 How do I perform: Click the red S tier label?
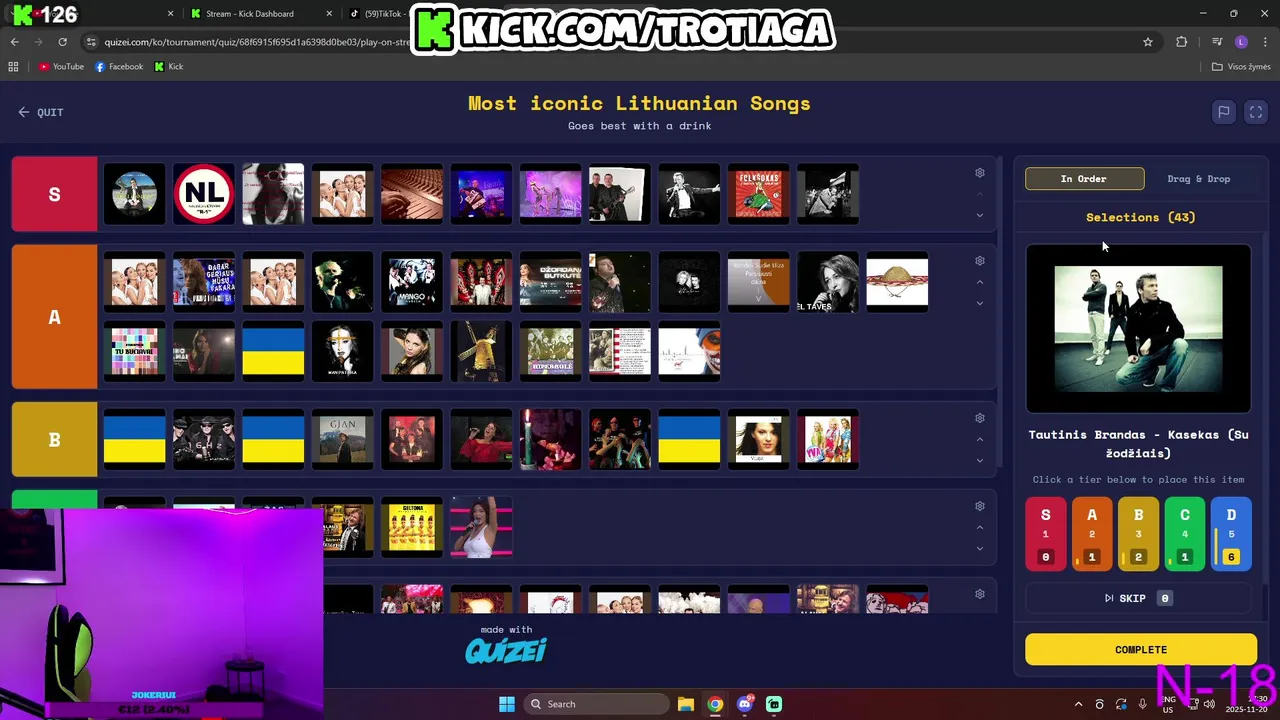[x=55, y=194]
